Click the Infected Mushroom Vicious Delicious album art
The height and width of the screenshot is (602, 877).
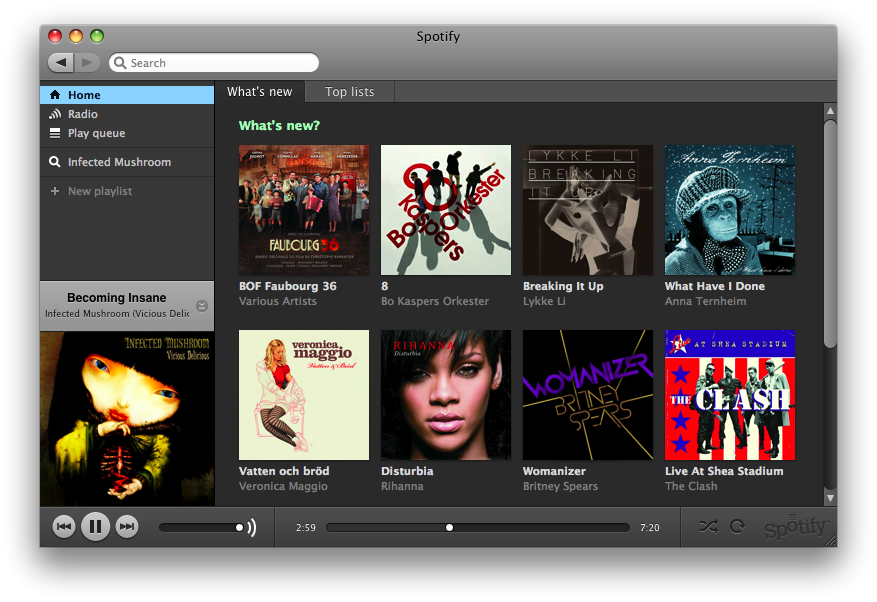(127, 419)
